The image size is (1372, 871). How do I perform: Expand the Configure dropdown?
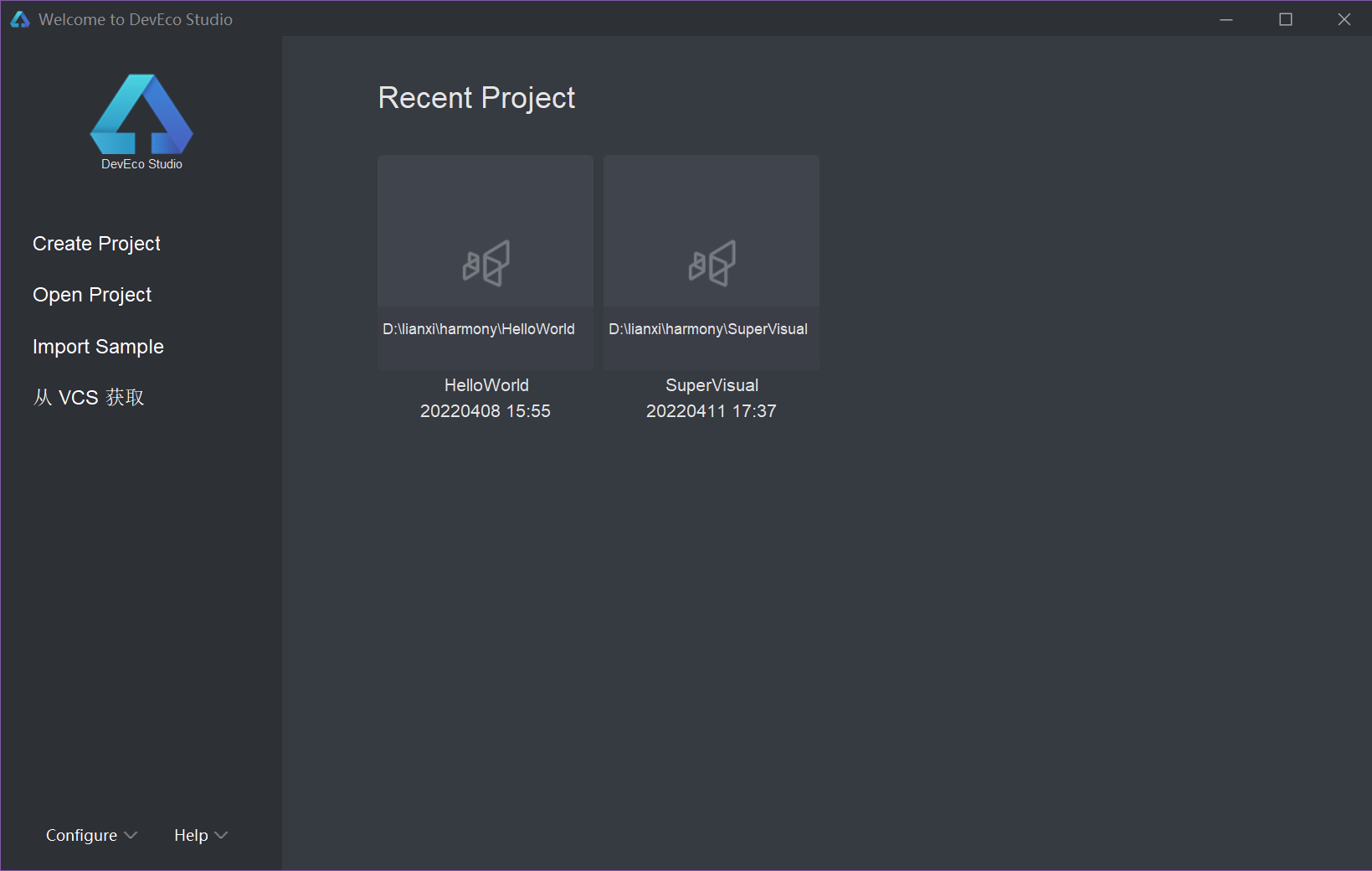[x=91, y=835]
